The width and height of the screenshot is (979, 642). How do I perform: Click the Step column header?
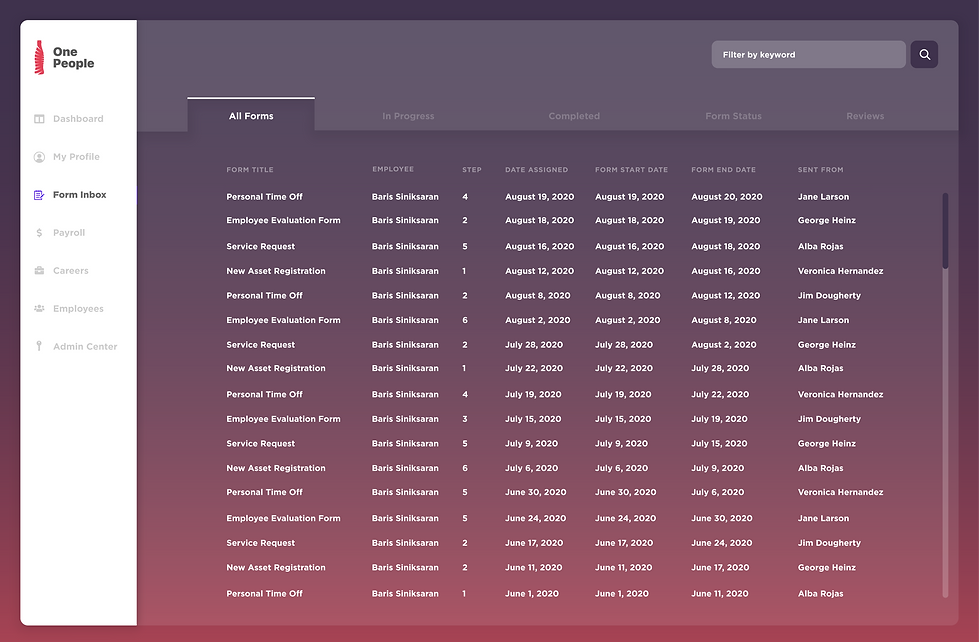tap(471, 170)
